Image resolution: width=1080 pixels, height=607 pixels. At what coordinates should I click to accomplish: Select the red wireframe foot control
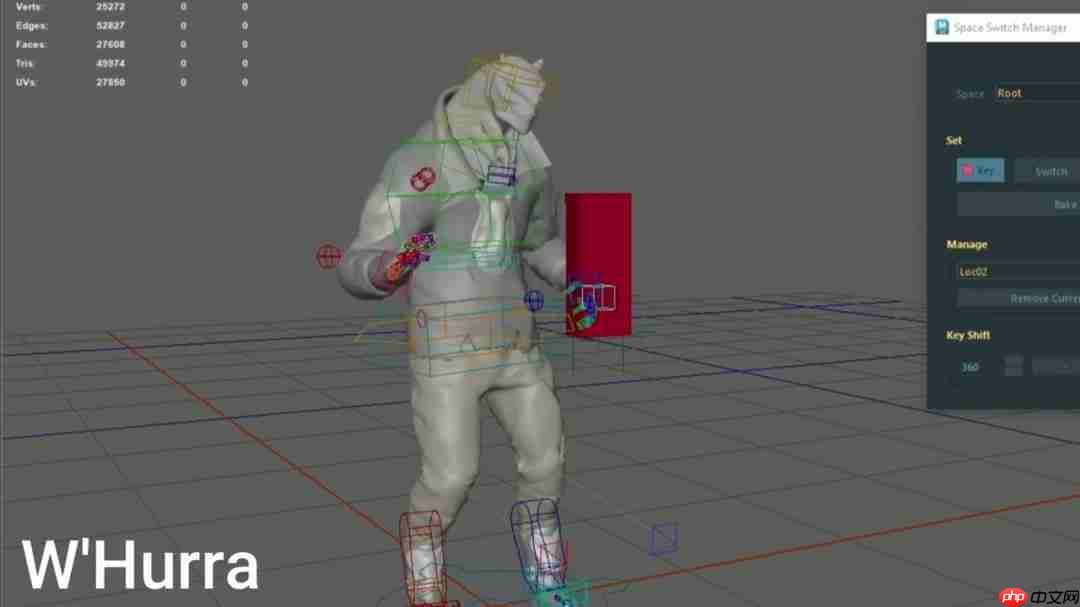tap(423, 557)
